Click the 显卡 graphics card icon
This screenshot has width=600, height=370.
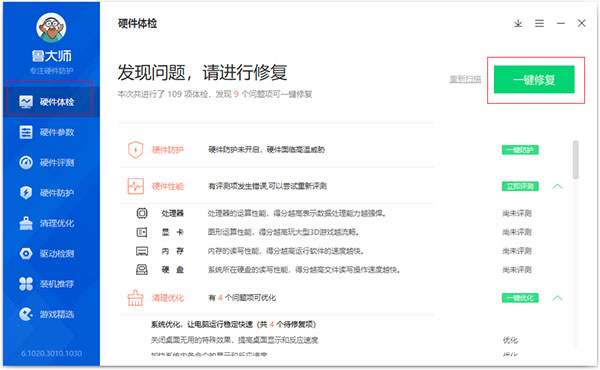[142, 232]
